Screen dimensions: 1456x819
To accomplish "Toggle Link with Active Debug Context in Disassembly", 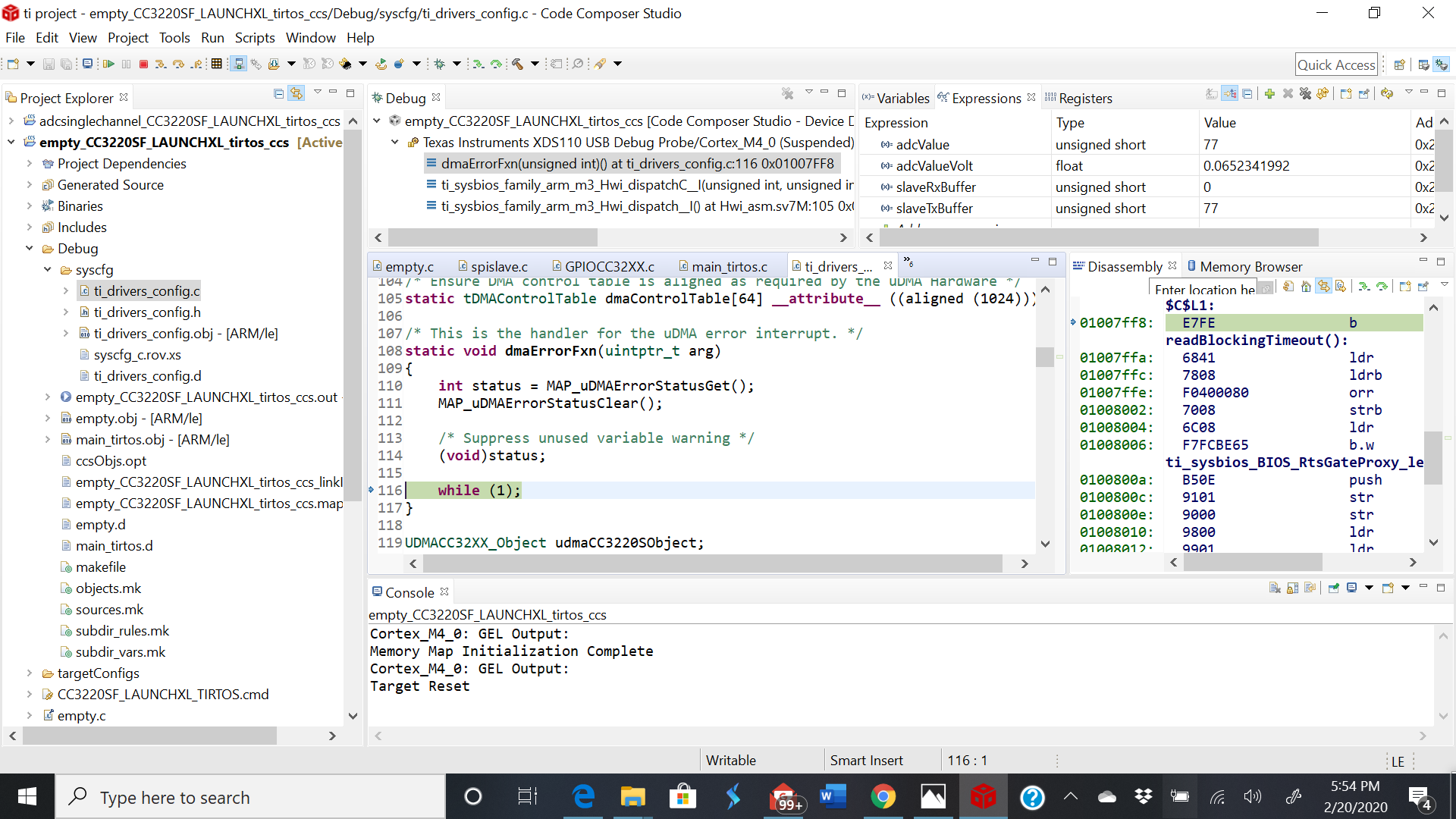I will click(1323, 286).
